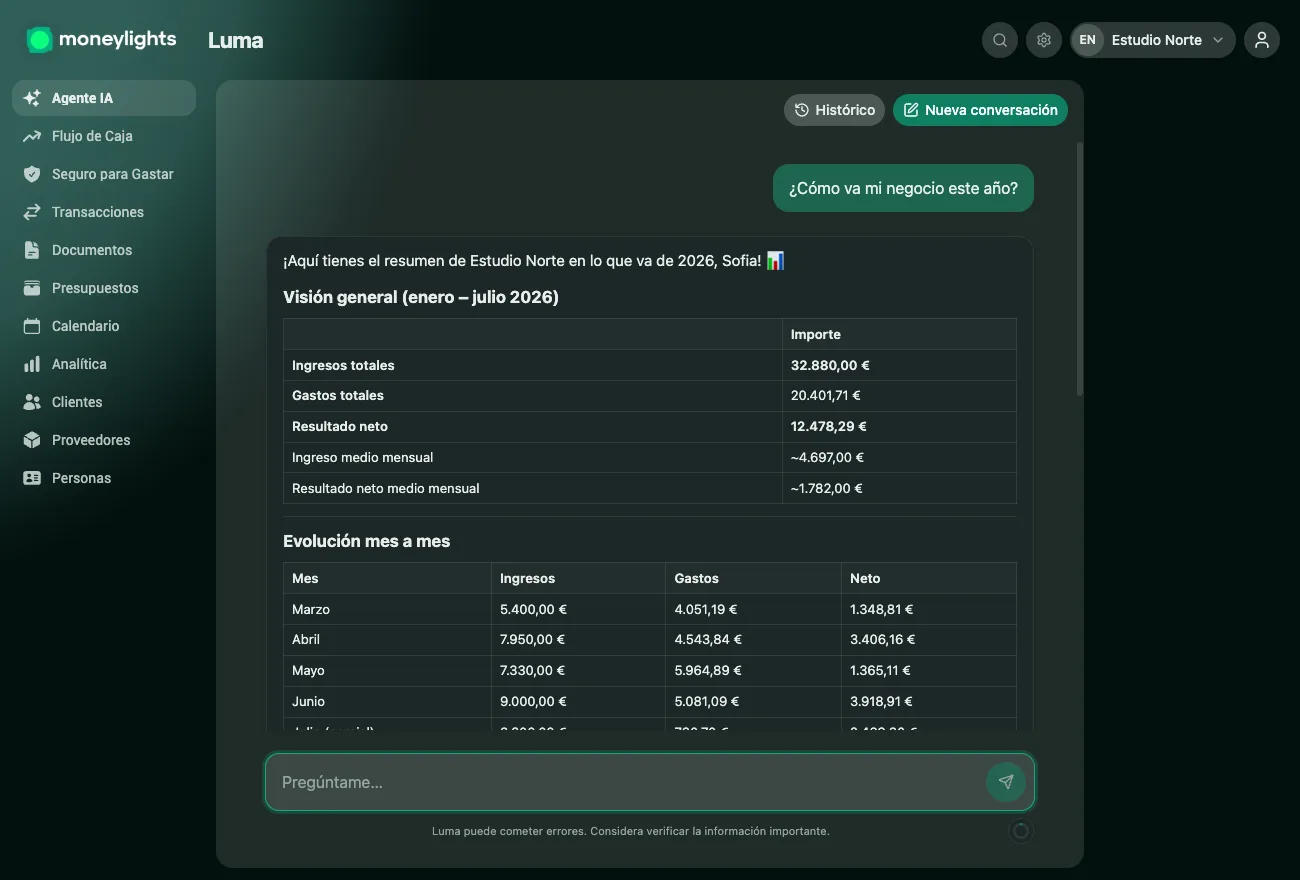This screenshot has width=1300, height=880.
Task: Click the Gastos column header
Action: click(x=697, y=578)
